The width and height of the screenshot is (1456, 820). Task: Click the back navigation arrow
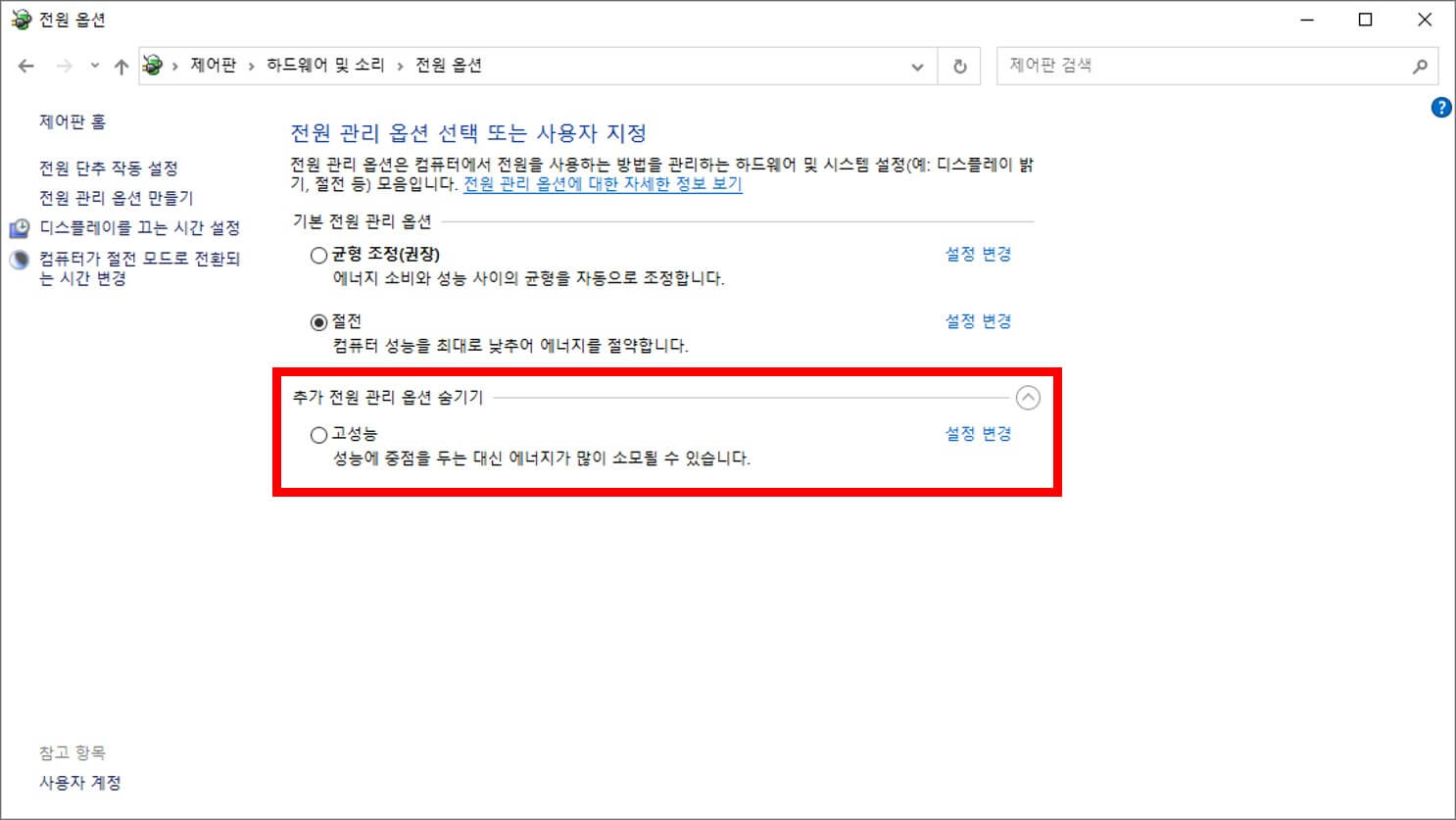(x=26, y=66)
